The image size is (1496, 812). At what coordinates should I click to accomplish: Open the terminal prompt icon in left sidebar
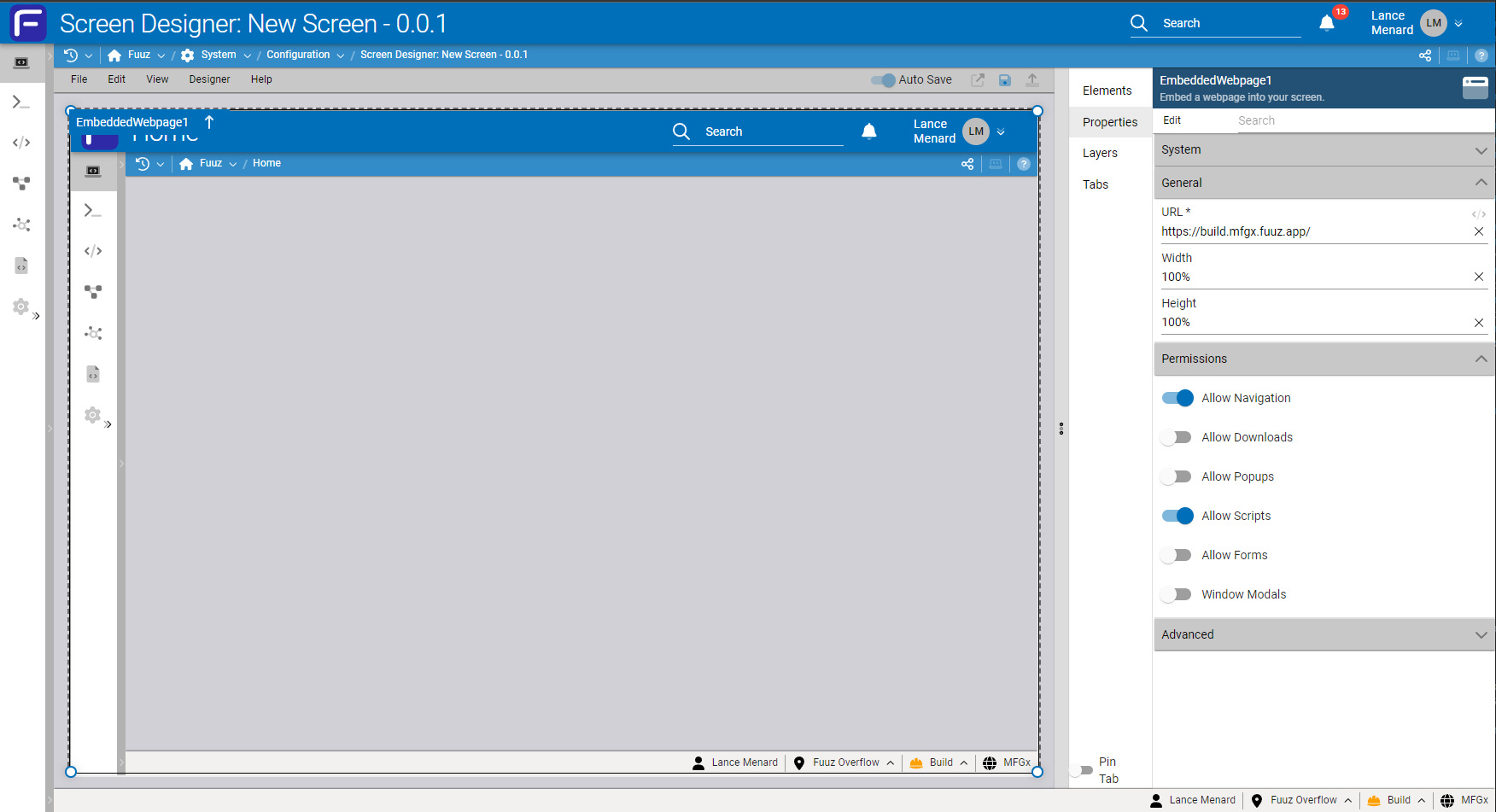21,102
